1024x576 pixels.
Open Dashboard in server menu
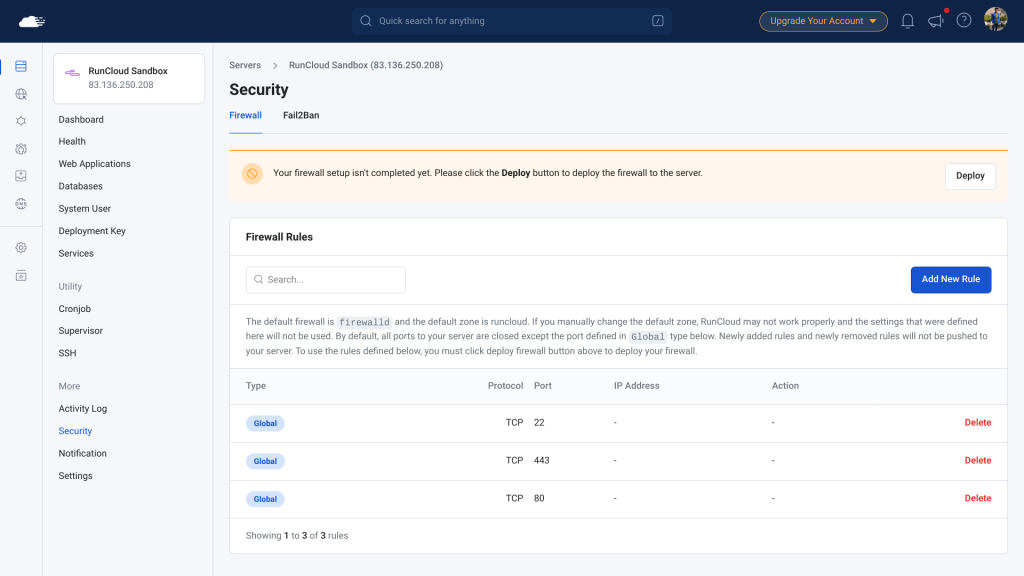pyautogui.click(x=81, y=120)
